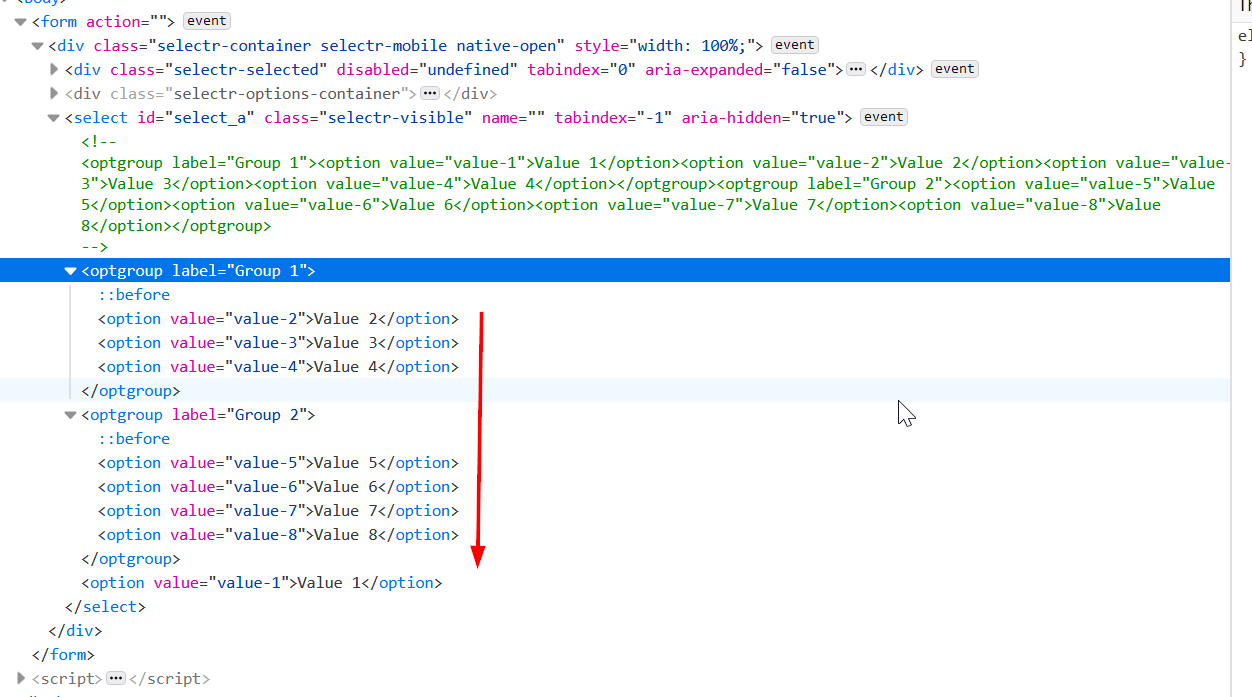The width and height of the screenshot is (1252, 697).
Task: Click the ellipsis button inside the selectr-selected div
Action: (856, 69)
